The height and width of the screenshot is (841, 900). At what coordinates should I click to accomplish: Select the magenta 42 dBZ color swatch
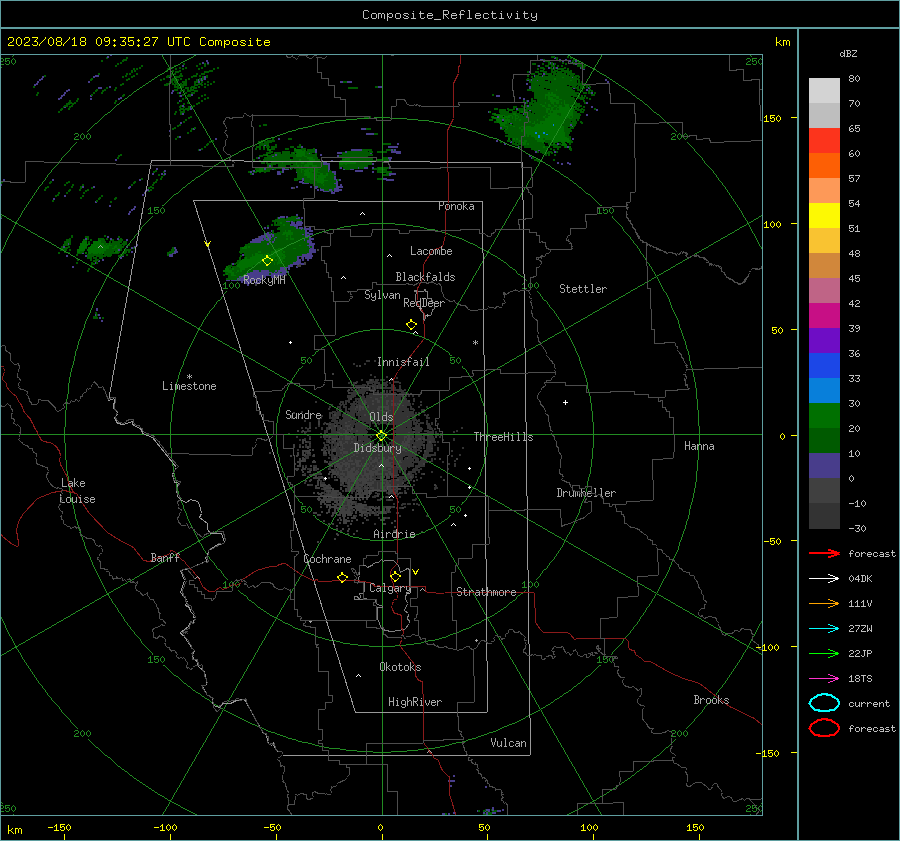[x=824, y=315]
